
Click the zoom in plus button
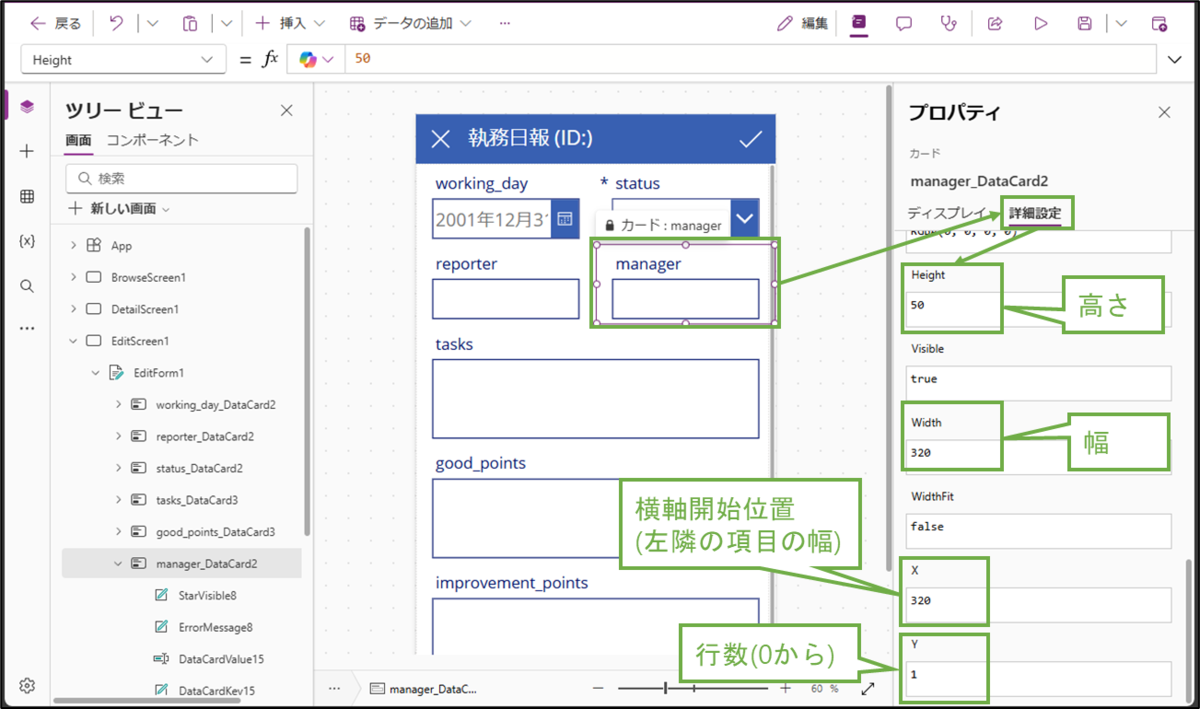[x=785, y=688]
